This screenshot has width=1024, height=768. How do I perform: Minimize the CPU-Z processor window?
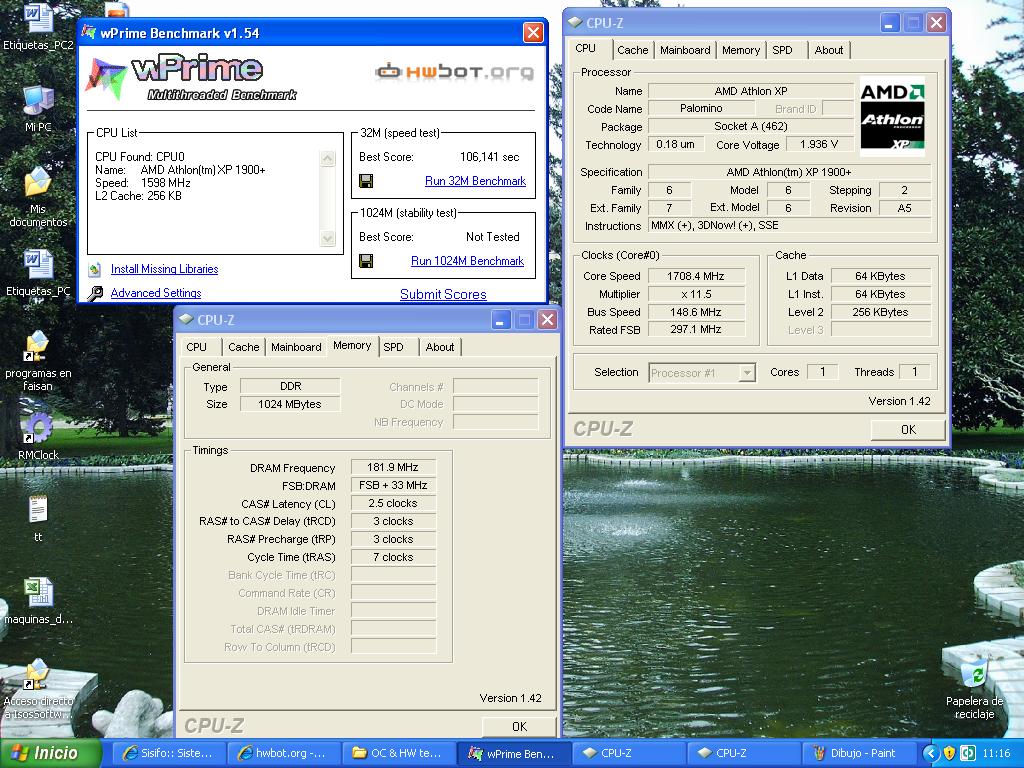[889, 23]
